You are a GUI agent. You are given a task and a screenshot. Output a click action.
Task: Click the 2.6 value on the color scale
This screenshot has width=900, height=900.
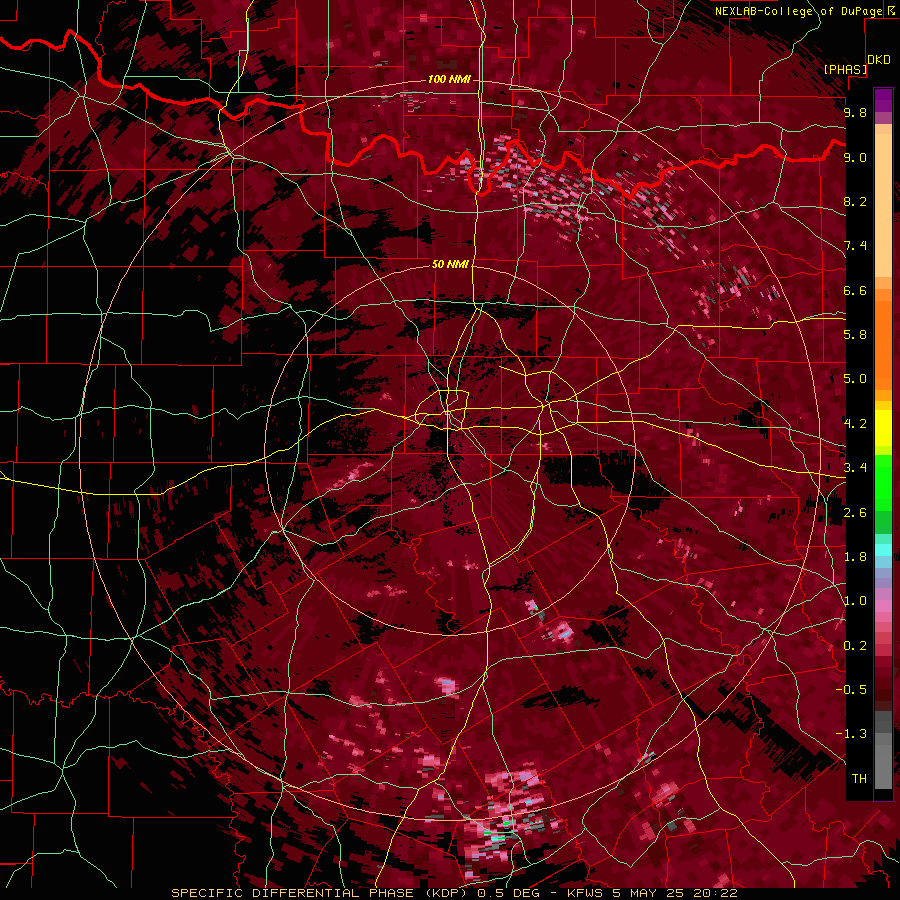[x=855, y=513]
